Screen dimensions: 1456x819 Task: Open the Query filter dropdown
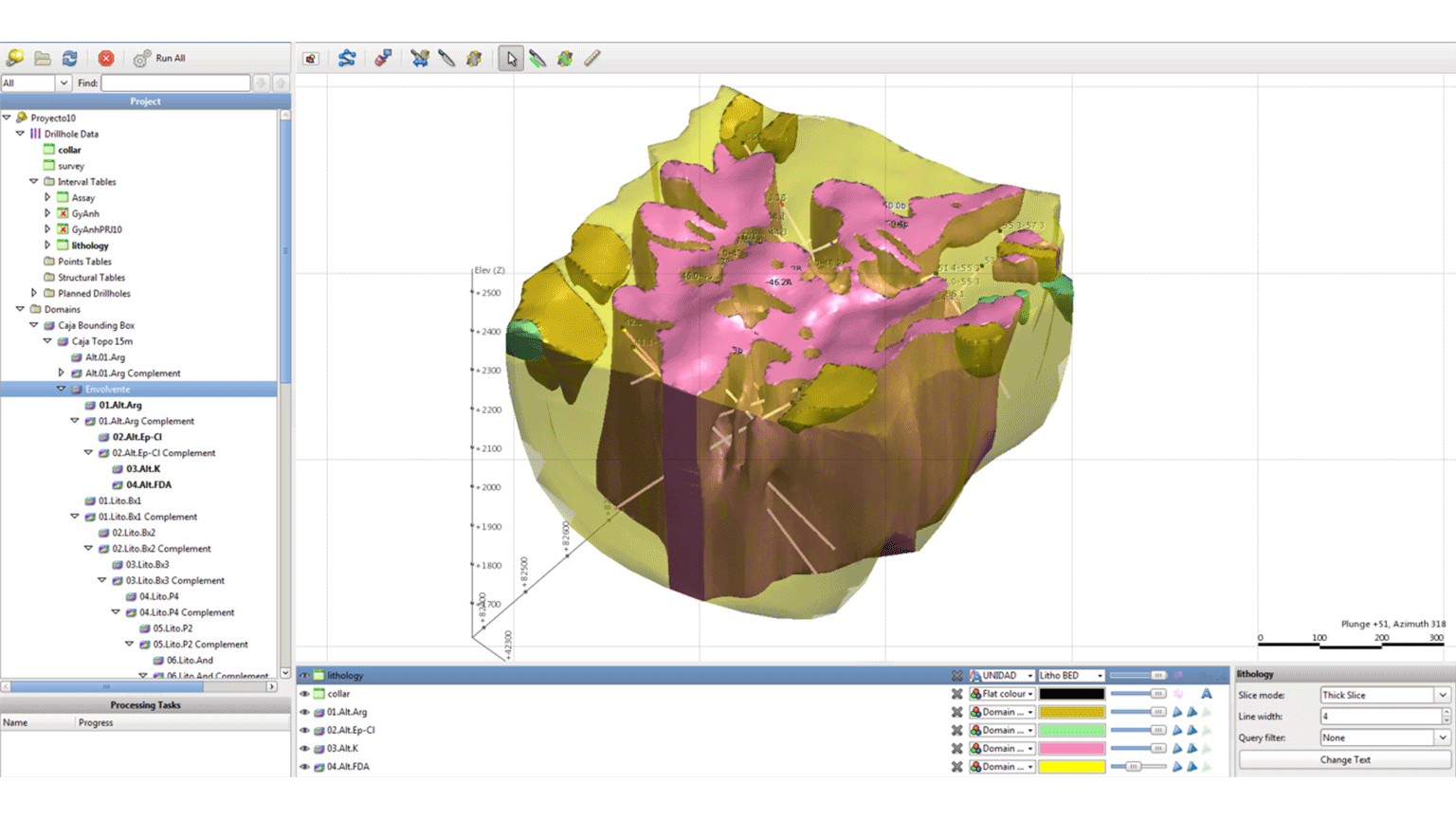[x=1384, y=737]
